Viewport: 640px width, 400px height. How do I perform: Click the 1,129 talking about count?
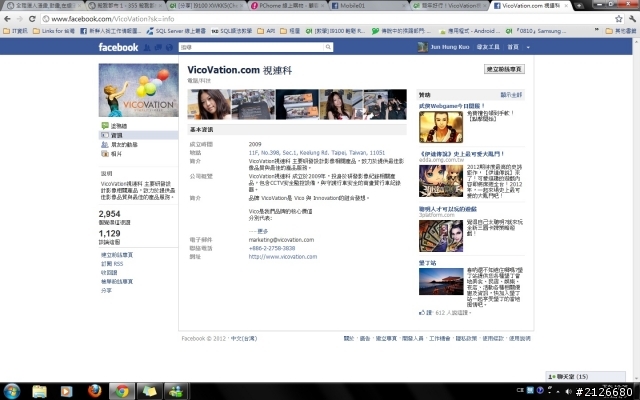point(109,233)
